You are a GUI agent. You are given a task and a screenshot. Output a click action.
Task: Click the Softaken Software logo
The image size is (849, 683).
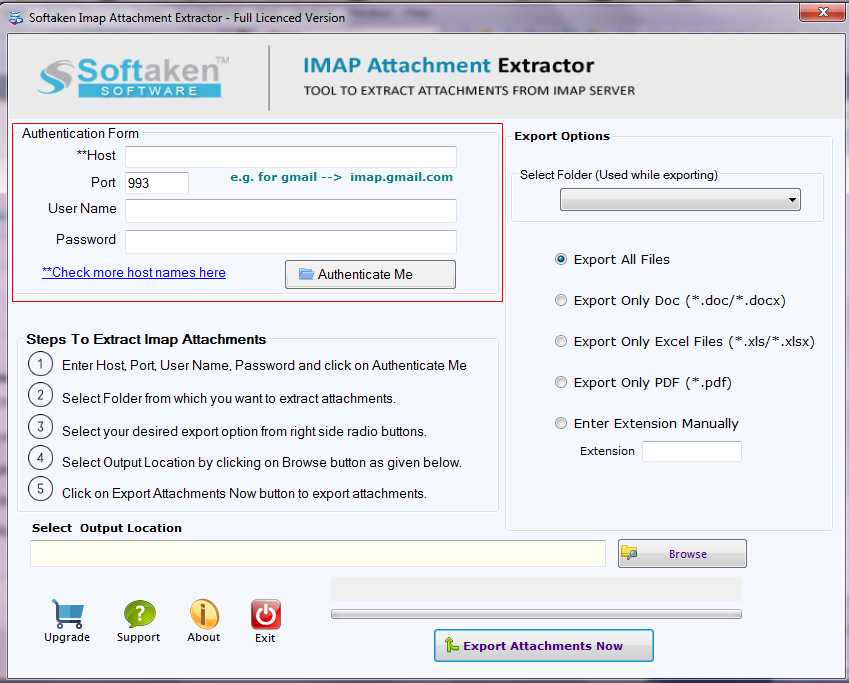[x=134, y=77]
